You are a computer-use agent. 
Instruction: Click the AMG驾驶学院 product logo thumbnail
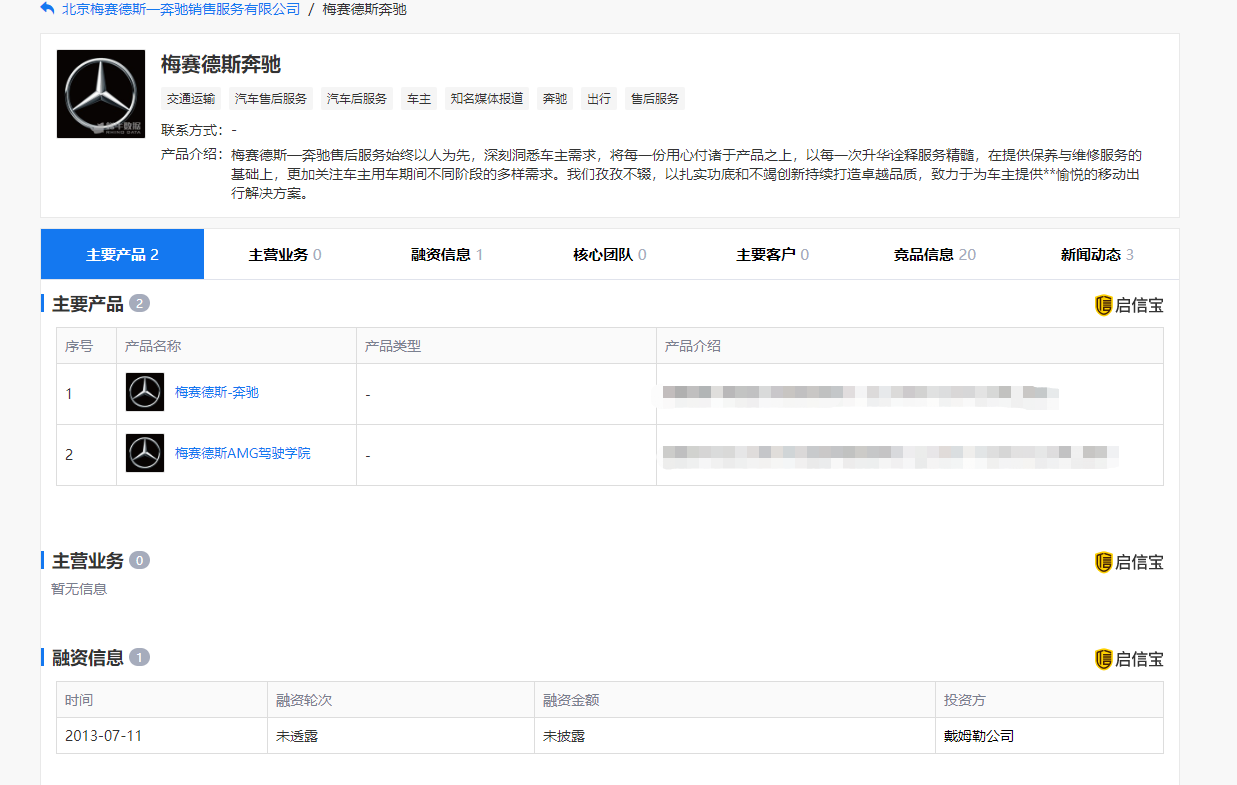[145, 453]
